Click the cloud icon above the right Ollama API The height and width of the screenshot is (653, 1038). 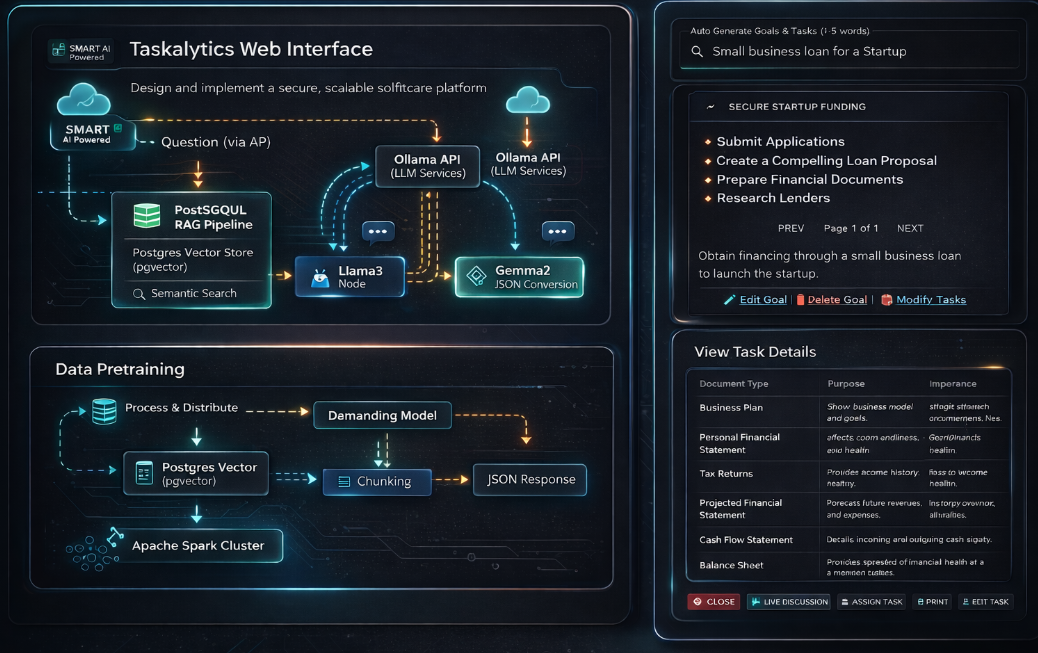tap(528, 100)
